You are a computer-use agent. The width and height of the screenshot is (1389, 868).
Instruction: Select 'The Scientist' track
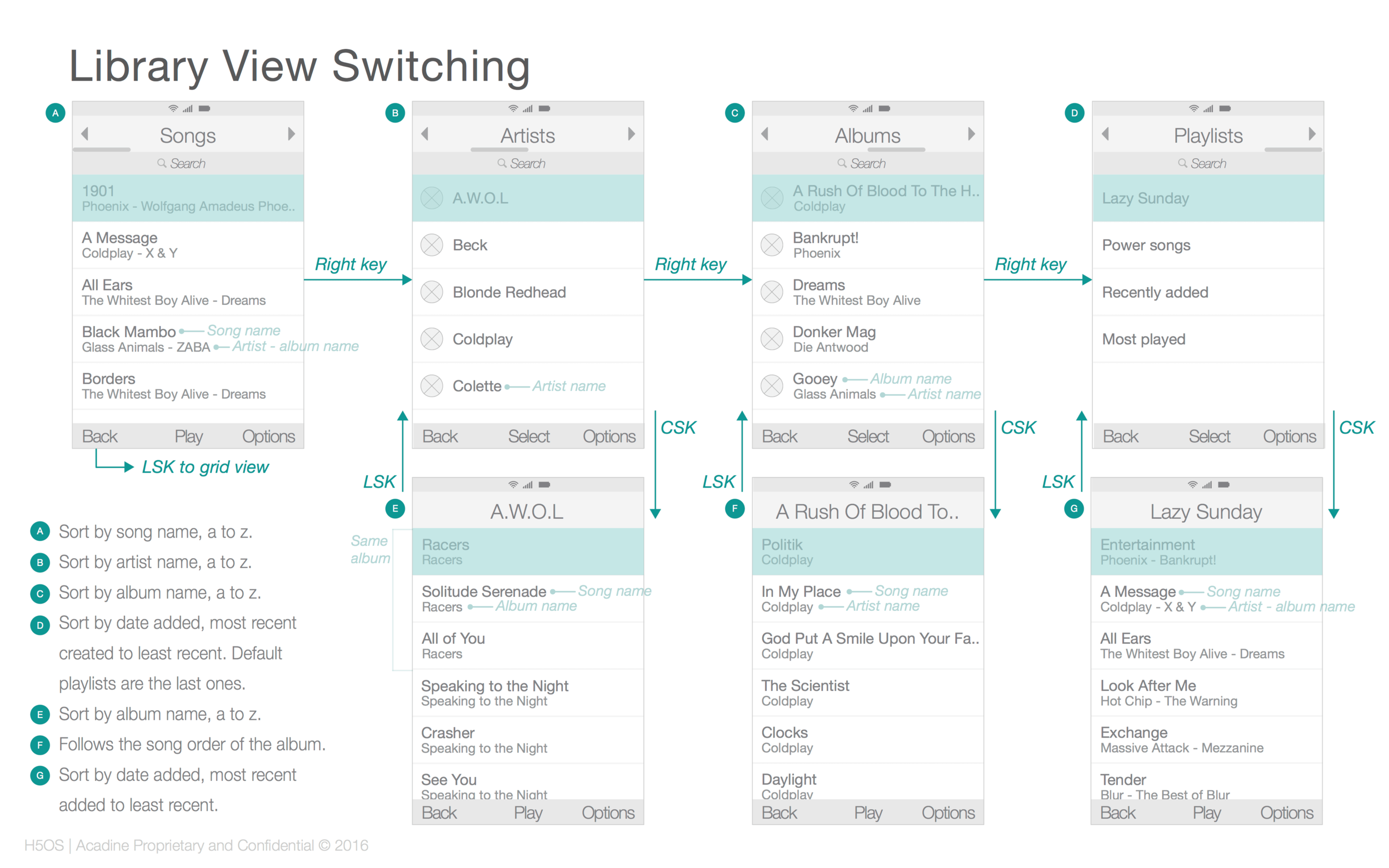pos(868,693)
